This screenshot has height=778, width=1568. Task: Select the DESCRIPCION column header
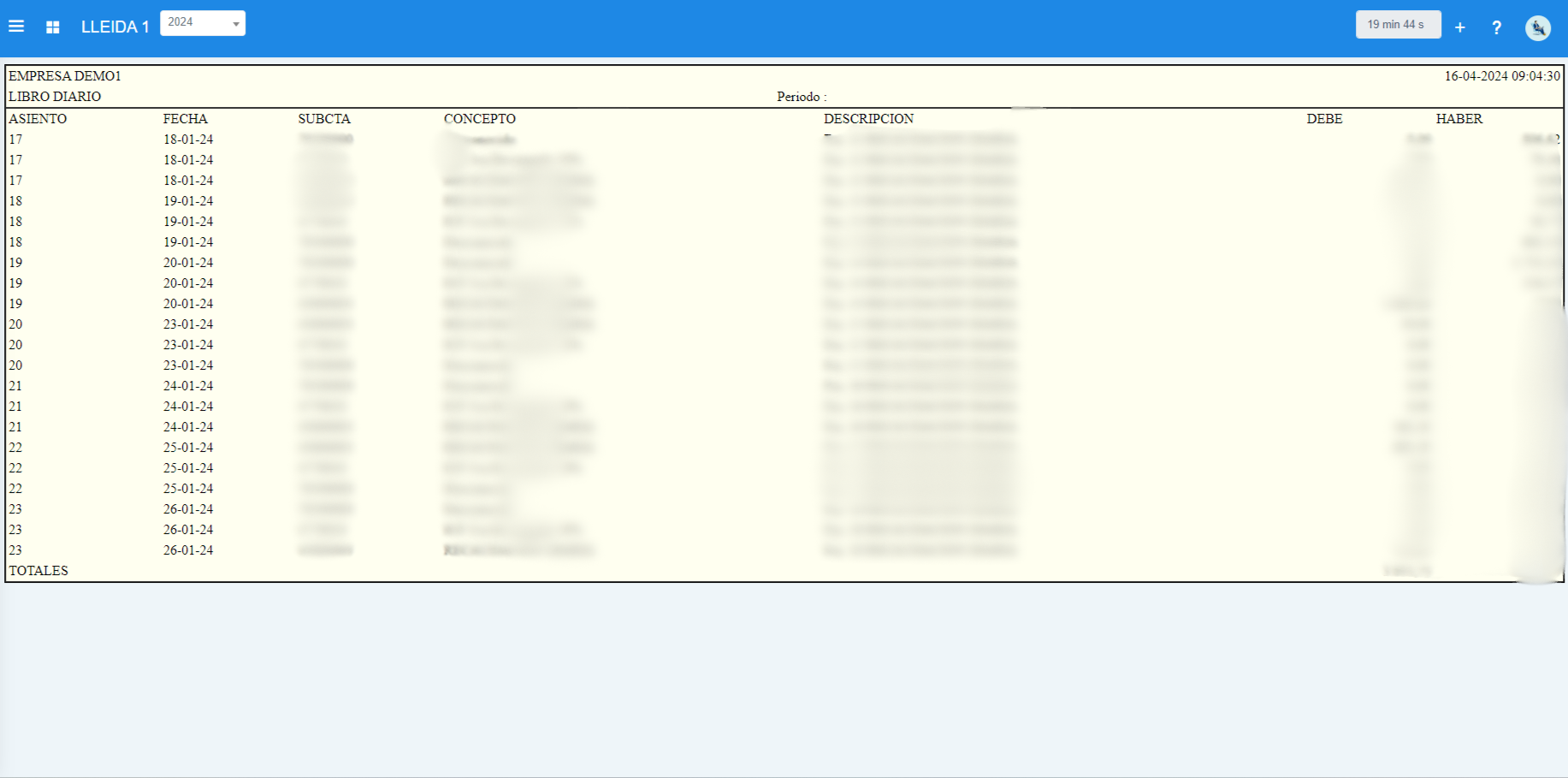(x=868, y=119)
